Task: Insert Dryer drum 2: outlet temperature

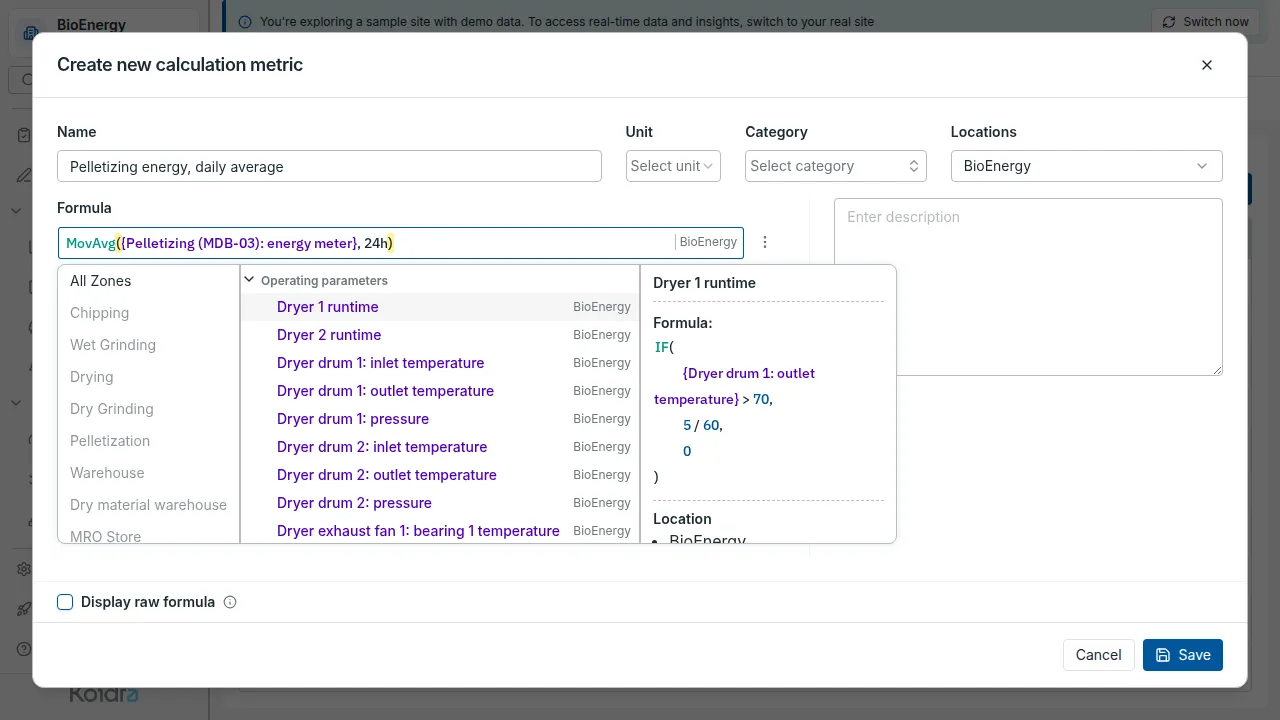Action: pos(440,475)
